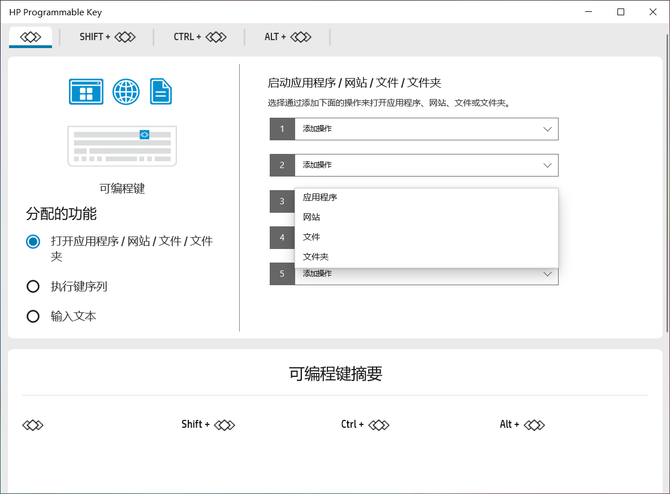This screenshot has height=494, width=670.
Task: Choose 文件 from the open list
Action: pyautogui.click(x=426, y=237)
